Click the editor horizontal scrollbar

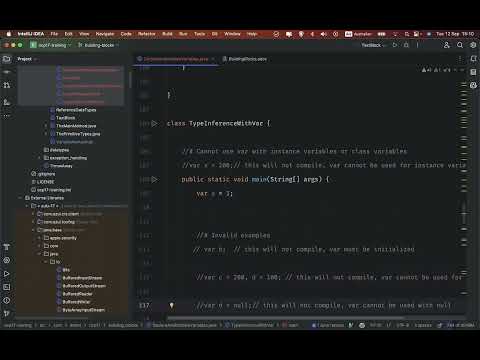[287, 318]
